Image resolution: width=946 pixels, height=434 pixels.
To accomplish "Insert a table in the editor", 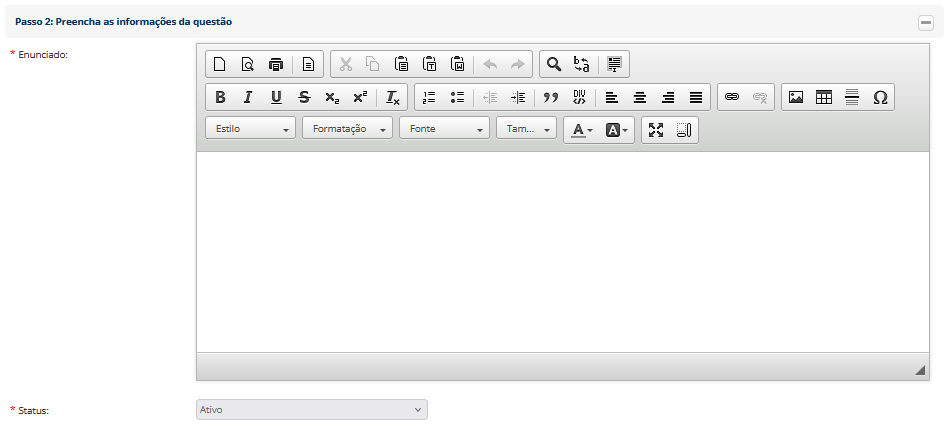I will coord(824,97).
